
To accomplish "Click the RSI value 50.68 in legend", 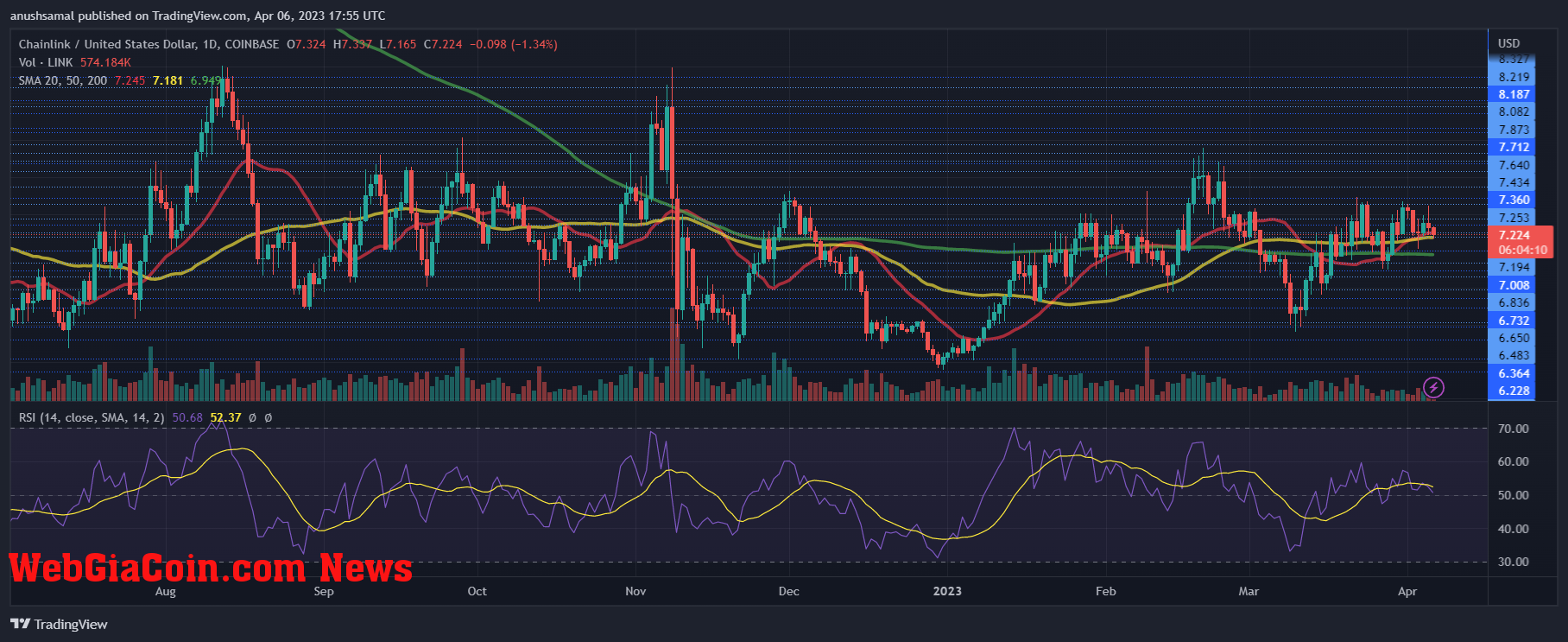I will (187, 417).
